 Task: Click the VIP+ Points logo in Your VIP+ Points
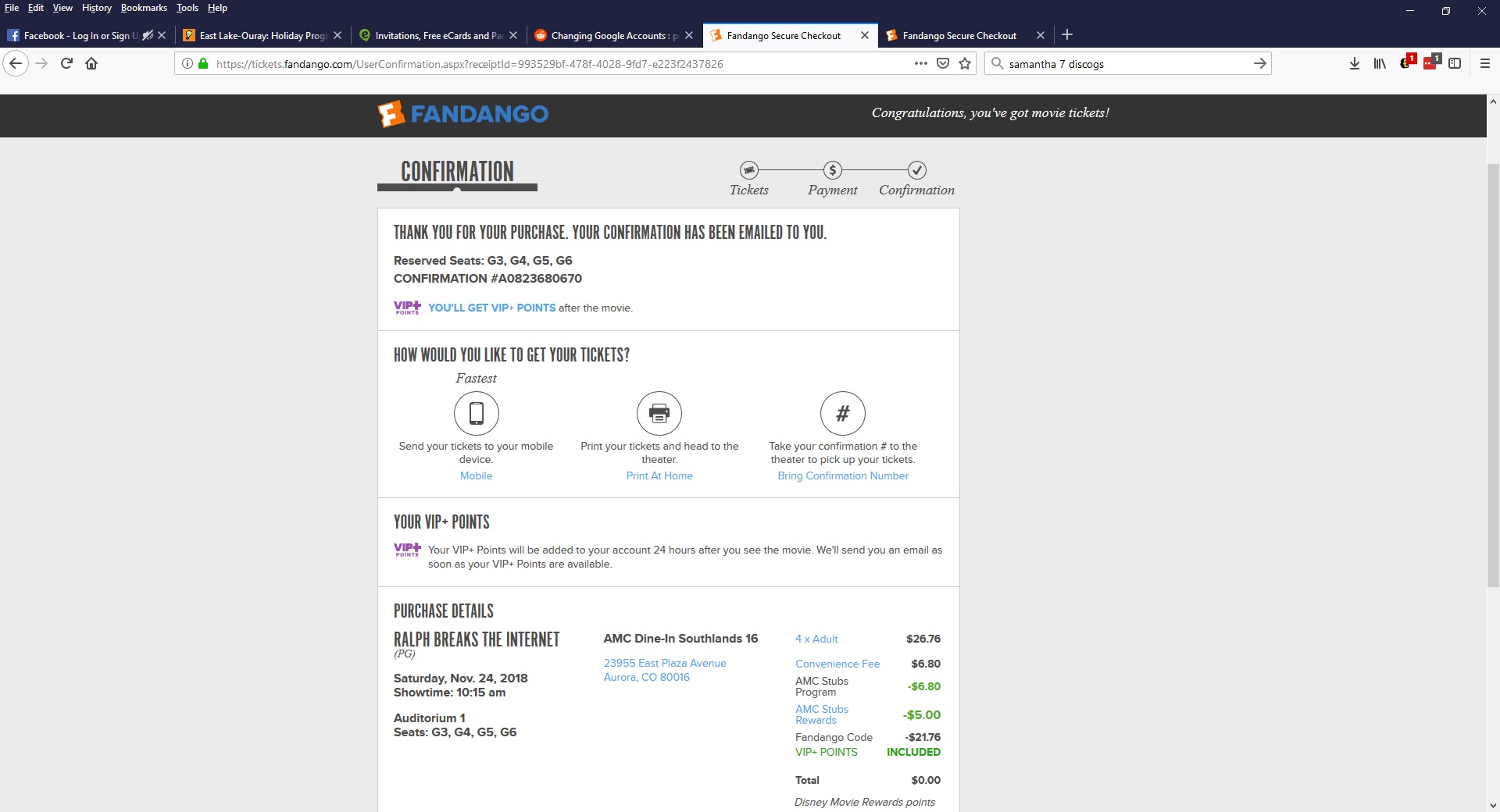point(407,550)
